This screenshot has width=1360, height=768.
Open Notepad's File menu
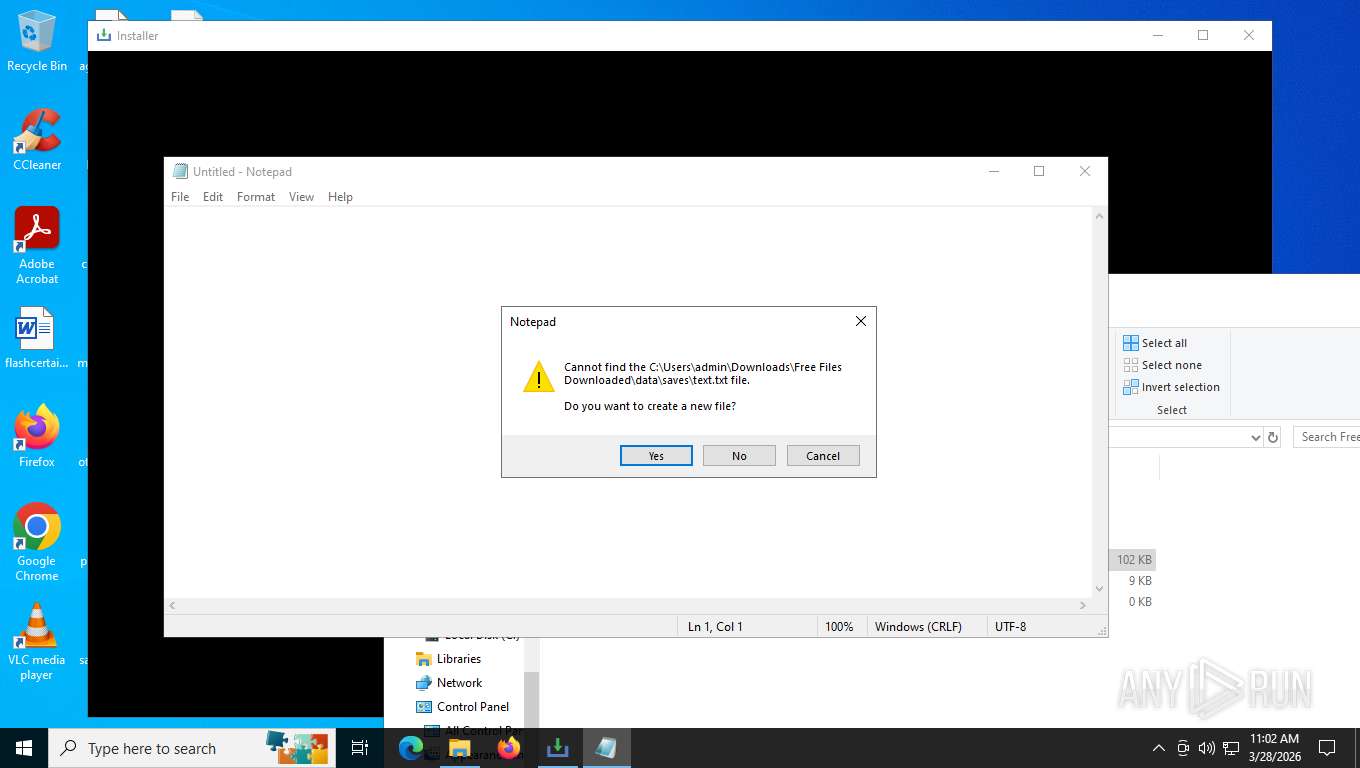point(180,197)
